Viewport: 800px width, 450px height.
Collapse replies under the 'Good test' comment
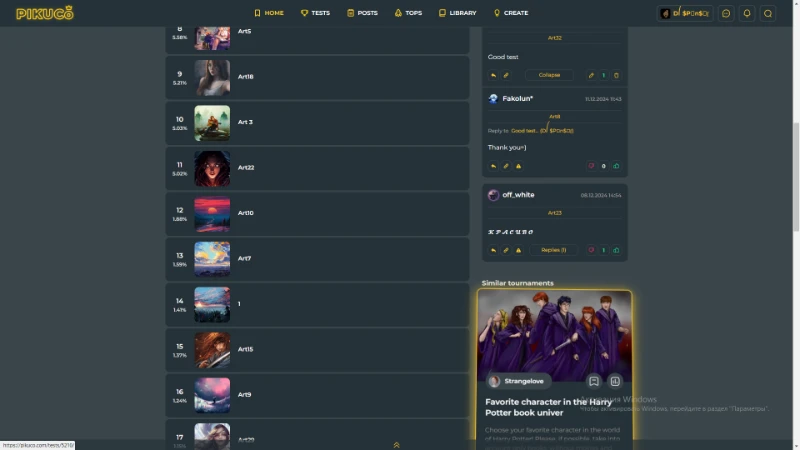pos(549,75)
